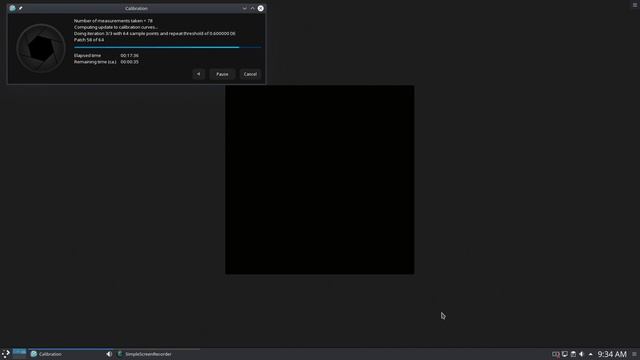
Task: Click the calibration progress bar
Action: pos(167,47)
